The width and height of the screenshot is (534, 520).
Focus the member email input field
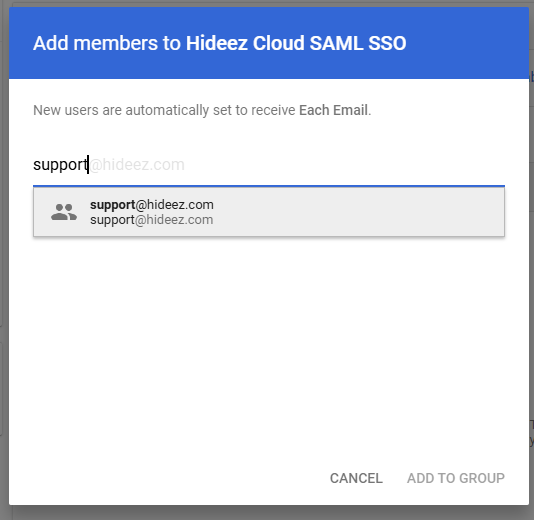pos(269,165)
